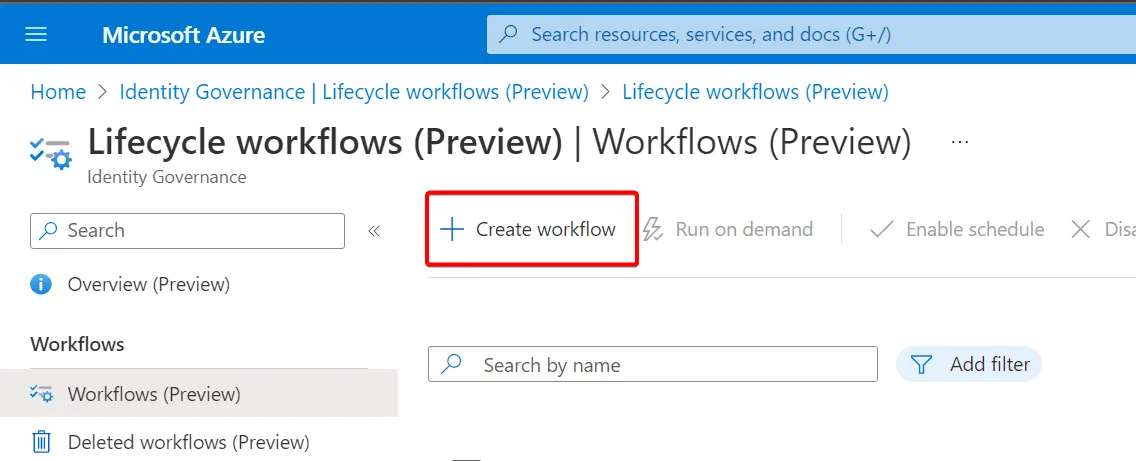The image size is (1136, 461).
Task: Click the Microsoft Azure home title
Action: tap(183, 35)
